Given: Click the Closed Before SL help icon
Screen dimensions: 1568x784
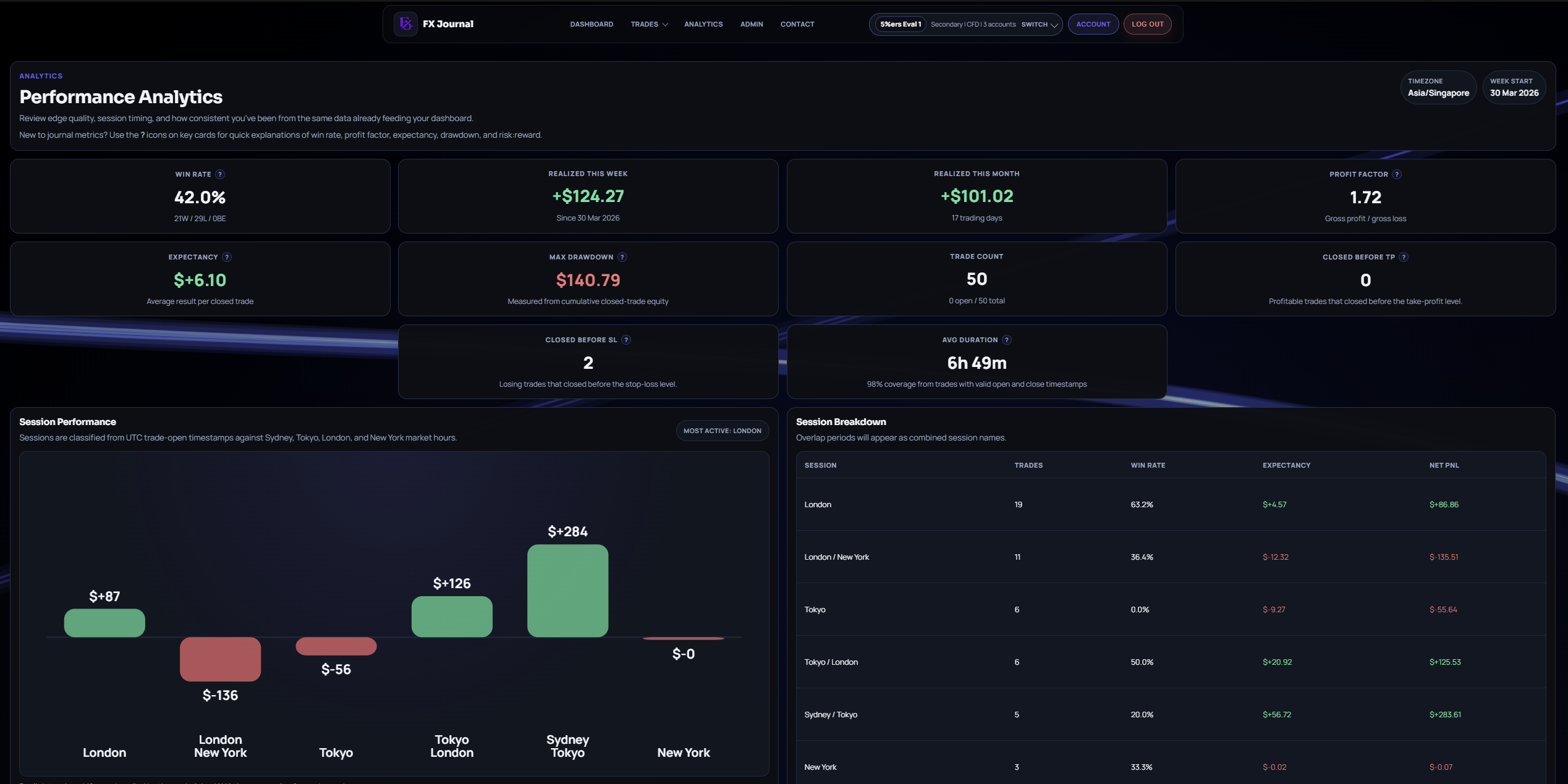Looking at the screenshot, I should point(625,339).
